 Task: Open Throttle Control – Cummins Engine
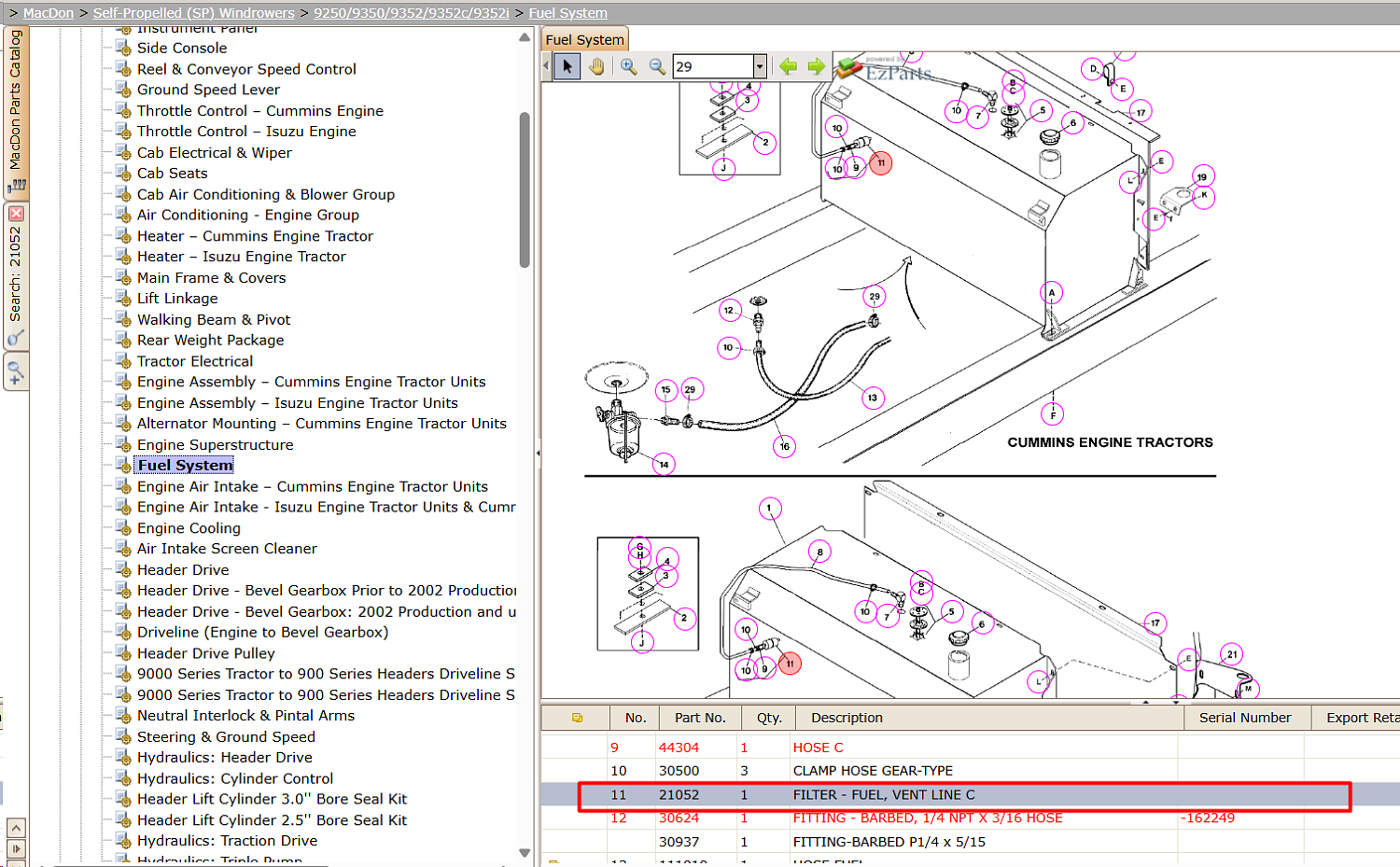[260, 110]
